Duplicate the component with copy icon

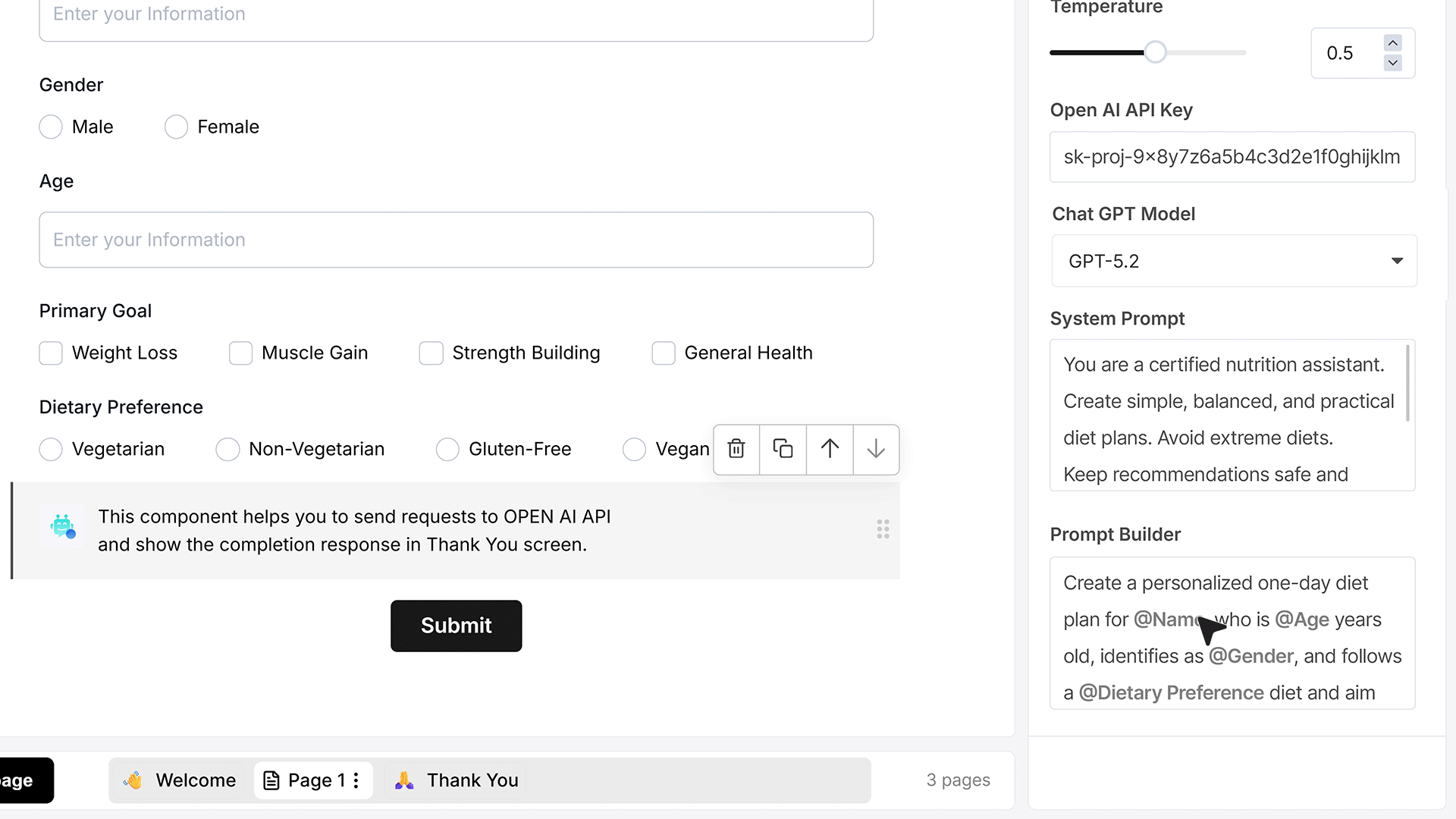(783, 449)
